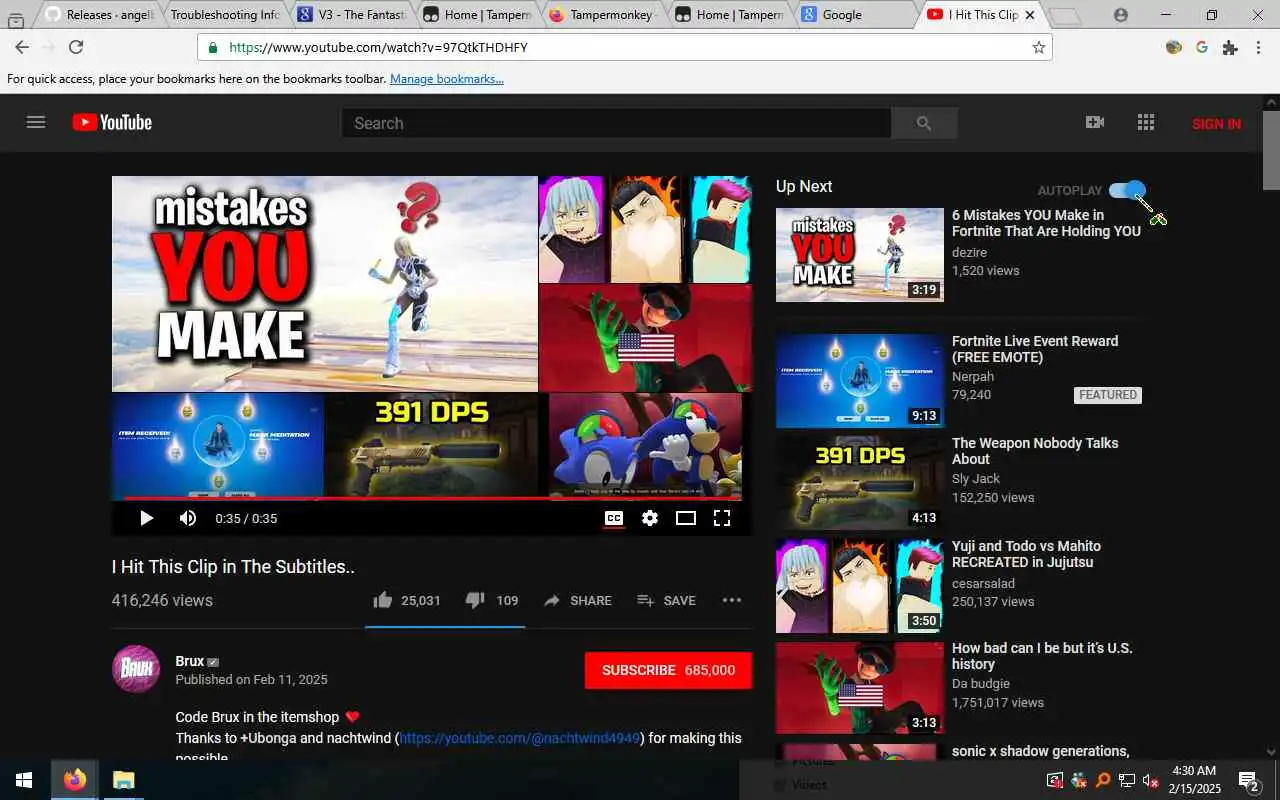Close the I Hit This Clip tab

(1030, 15)
